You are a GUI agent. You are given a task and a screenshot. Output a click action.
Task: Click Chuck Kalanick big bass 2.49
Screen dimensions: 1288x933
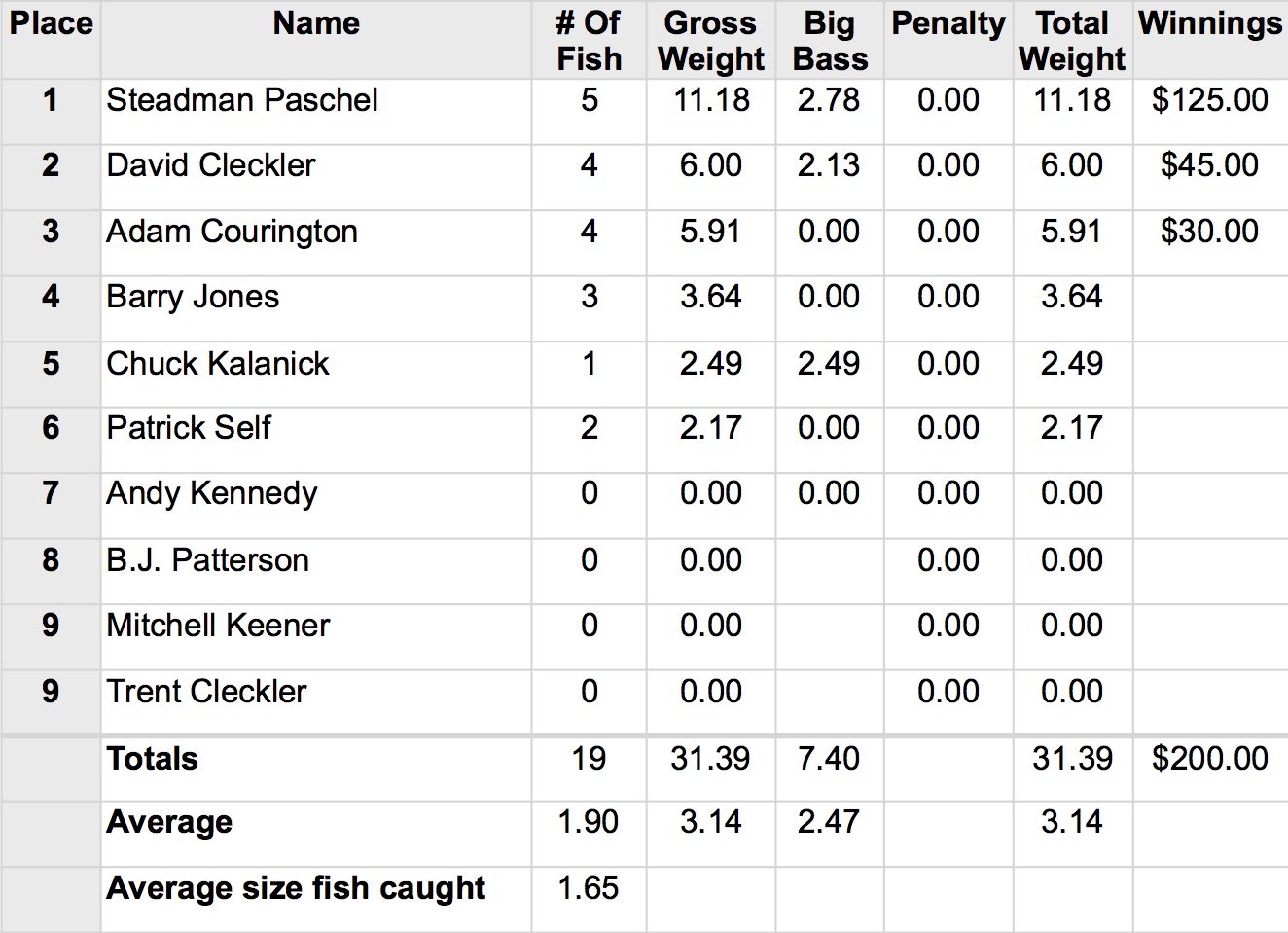click(829, 364)
